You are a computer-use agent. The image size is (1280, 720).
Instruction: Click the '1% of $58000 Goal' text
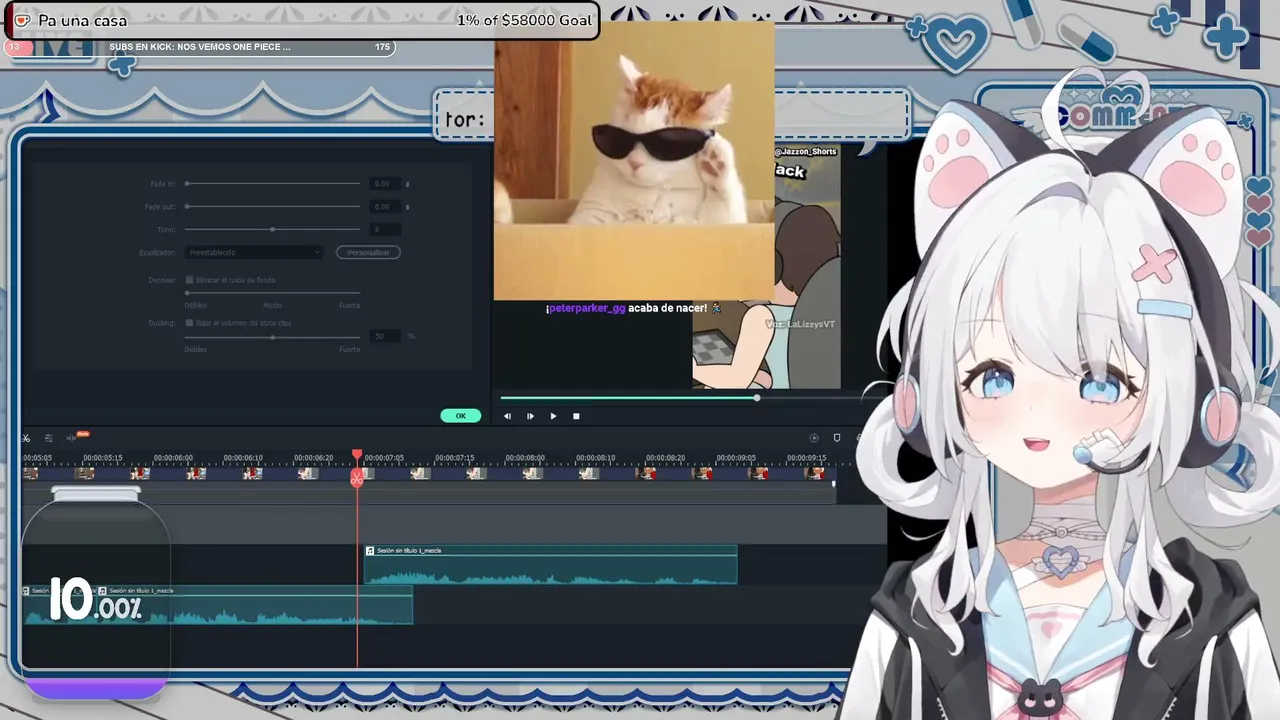(524, 20)
